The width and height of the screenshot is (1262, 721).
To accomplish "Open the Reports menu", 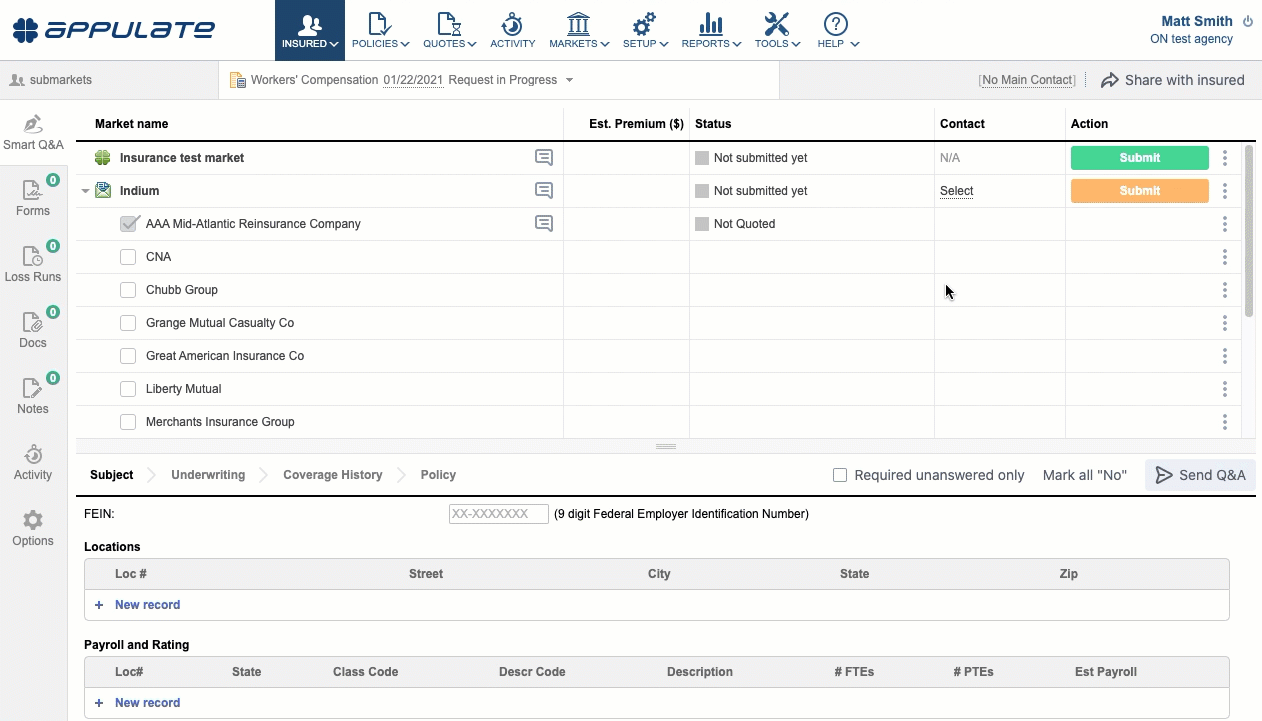I will point(711,30).
